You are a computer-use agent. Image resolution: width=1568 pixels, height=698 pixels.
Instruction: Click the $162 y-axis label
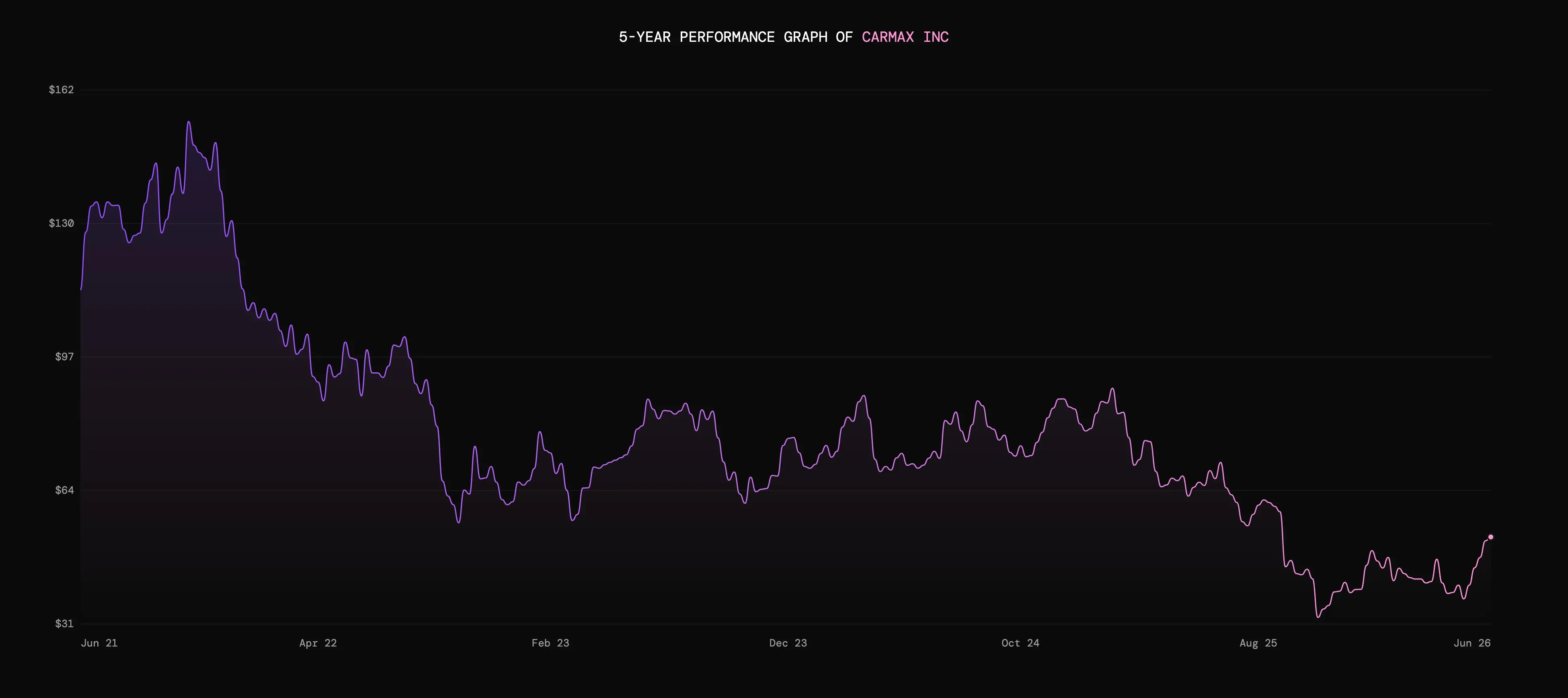(x=61, y=90)
